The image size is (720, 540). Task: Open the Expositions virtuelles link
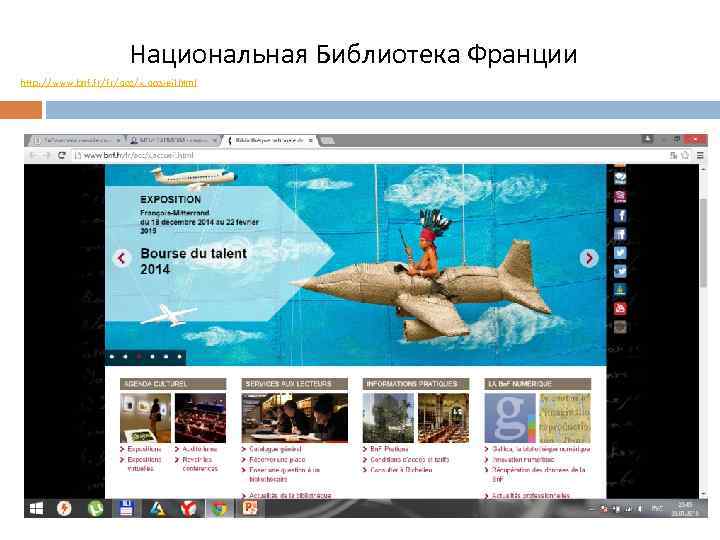pos(144,464)
